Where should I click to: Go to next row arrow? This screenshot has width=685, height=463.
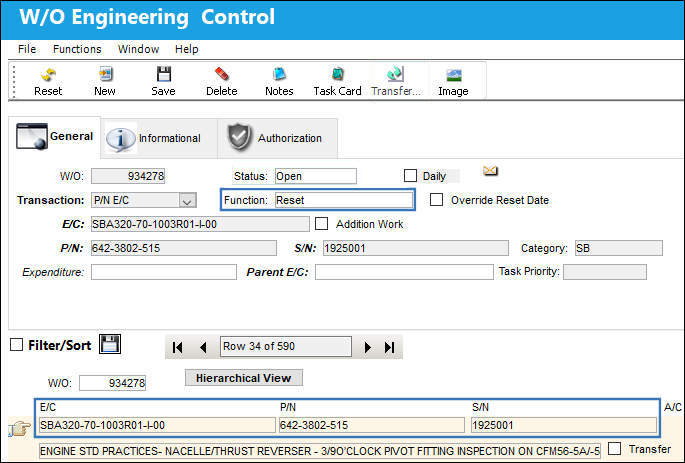(x=368, y=347)
